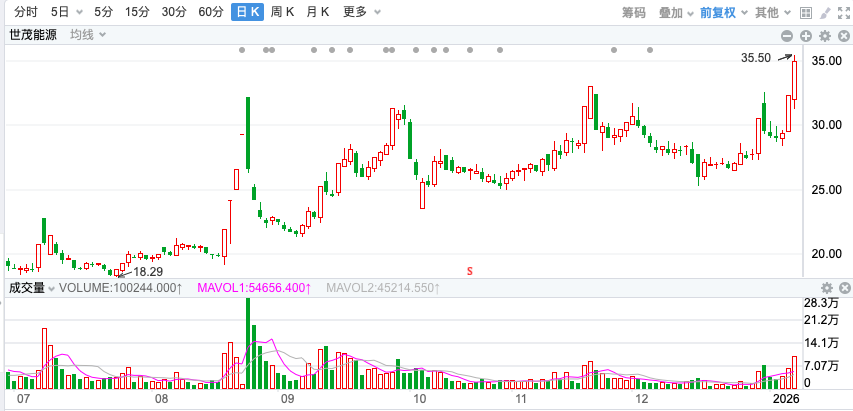The width and height of the screenshot is (853, 411).
Task: Select the 60分 period button
Action: coord(211,12)
